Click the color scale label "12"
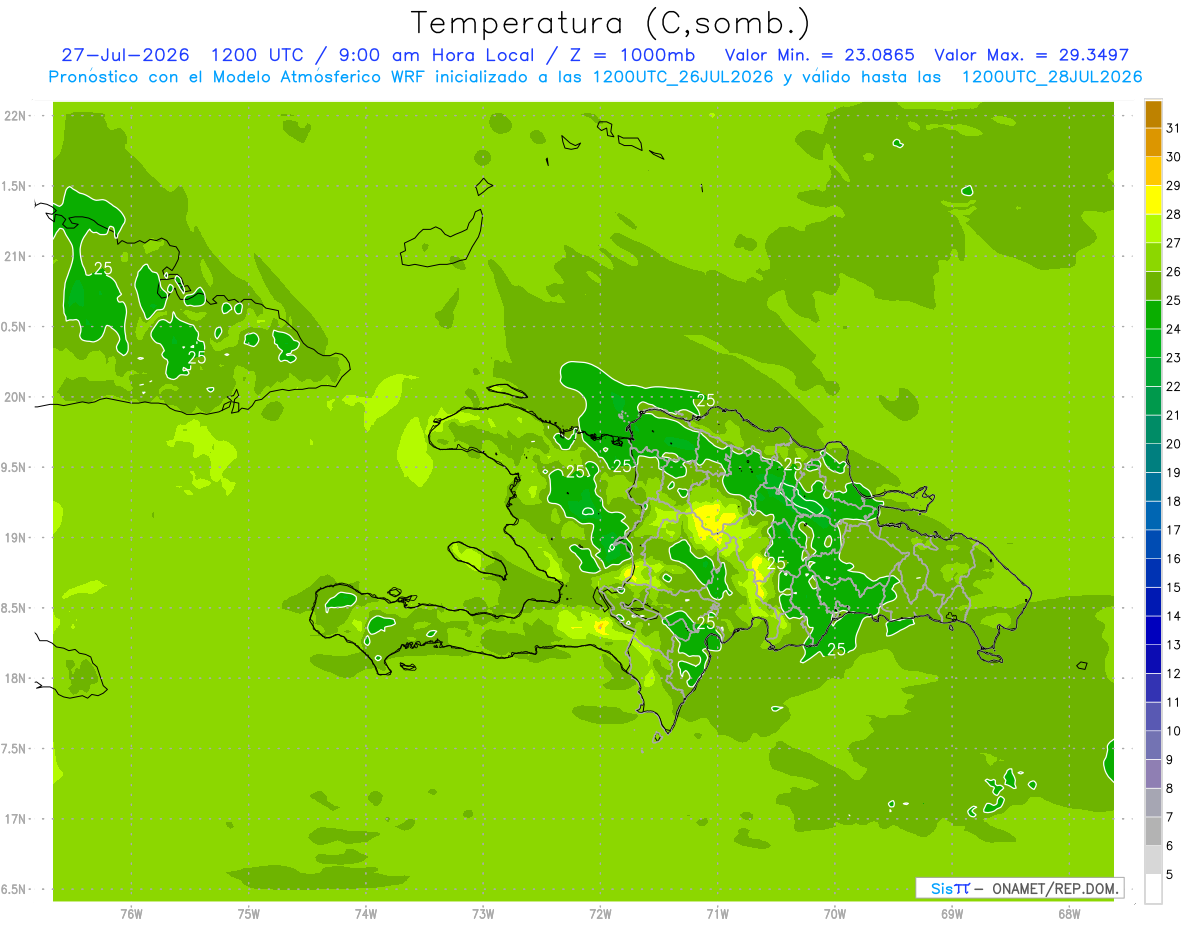The width and height of the screenshot is (1200, 927). (x=1174, y=673)
